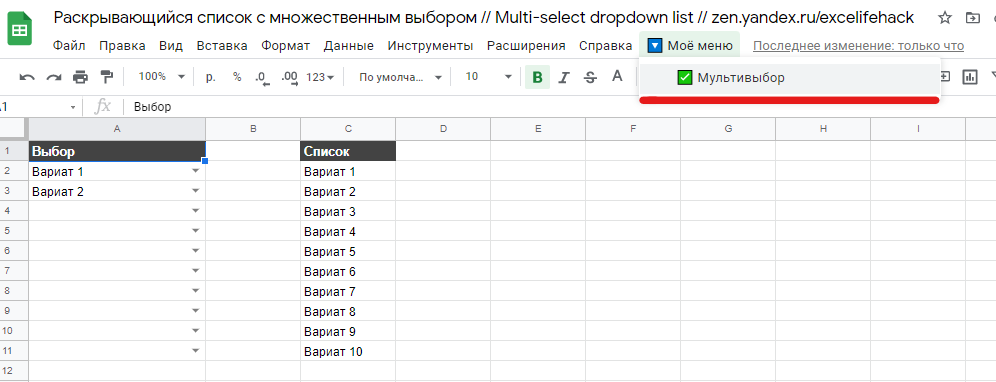This screenshot has height=382, width=996.
Task: Open dropdown arrow in row 11 of column A
Action: (x=195, y=351)
